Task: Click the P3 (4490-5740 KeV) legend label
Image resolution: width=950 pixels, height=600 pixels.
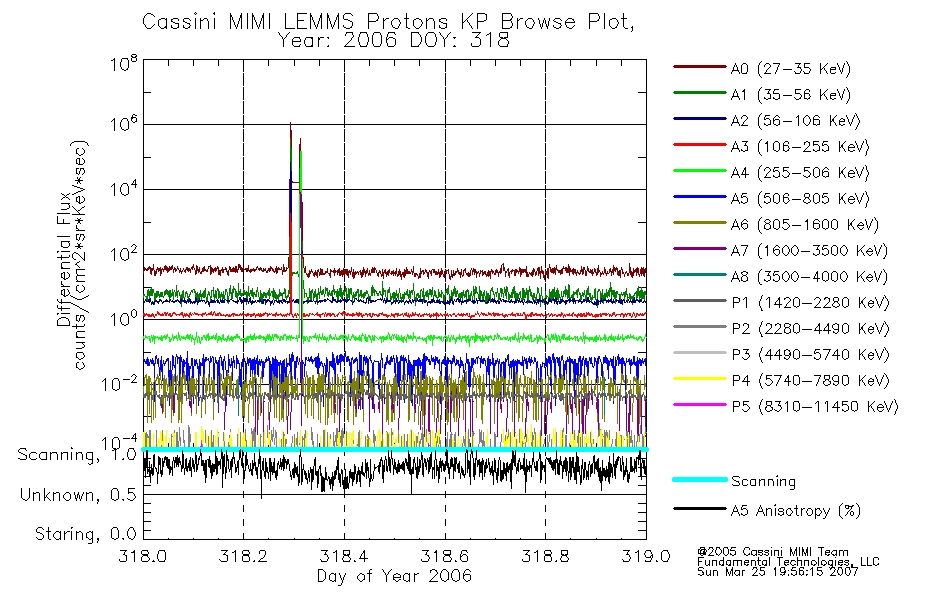Action: (x=810, y=355)
